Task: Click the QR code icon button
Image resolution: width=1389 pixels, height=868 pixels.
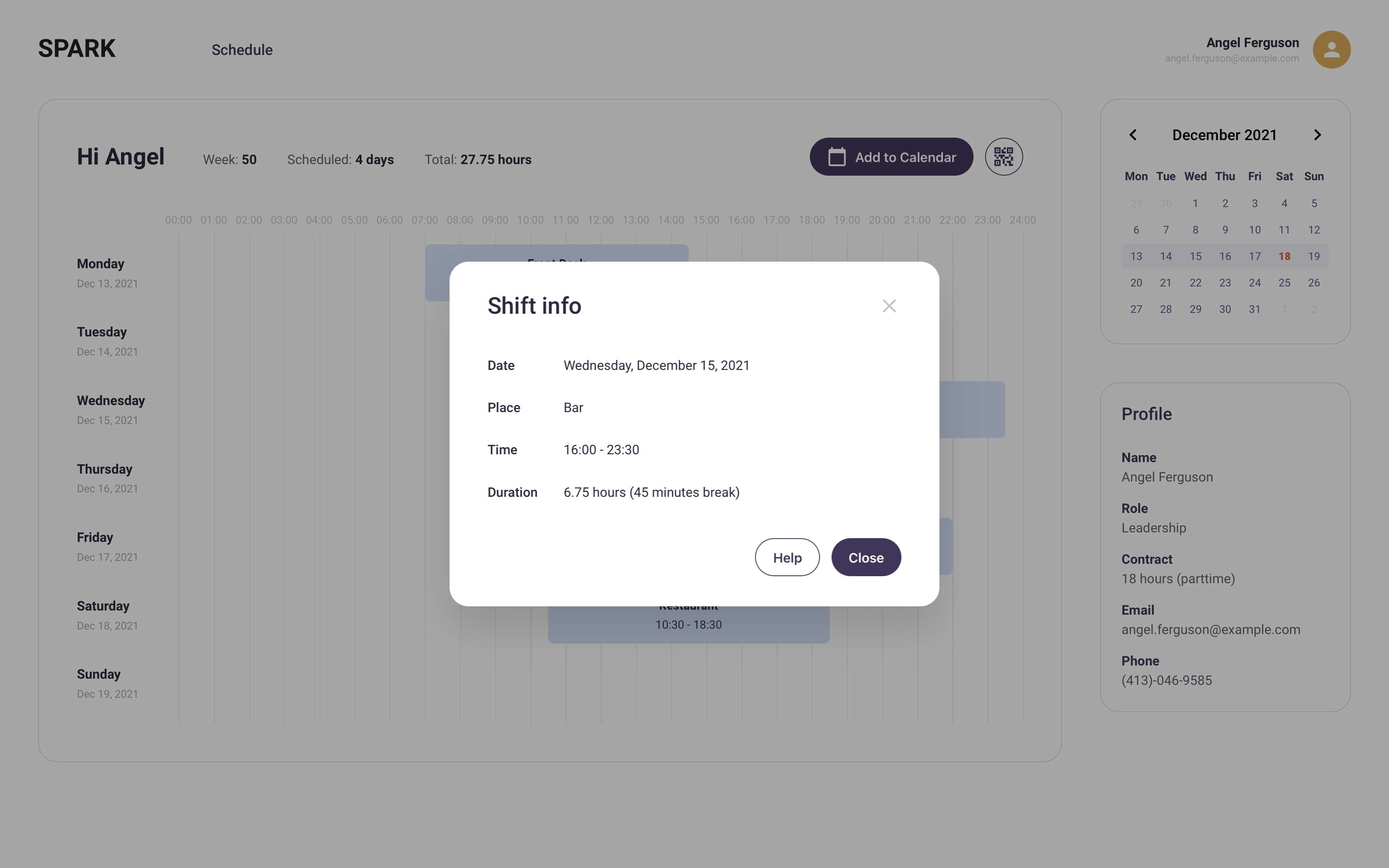Action: click(x=1003, y=157)
